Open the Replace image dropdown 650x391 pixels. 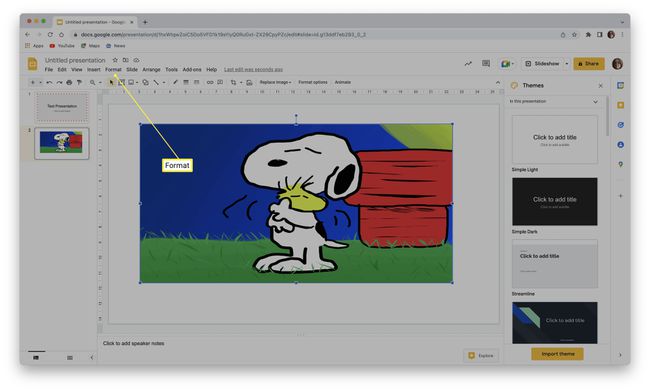click(275, 83)
